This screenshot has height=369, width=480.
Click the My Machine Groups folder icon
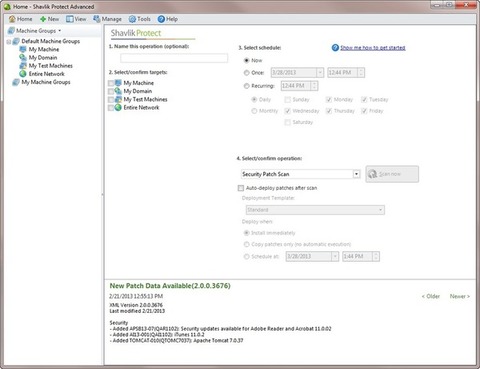click(16, 82)
